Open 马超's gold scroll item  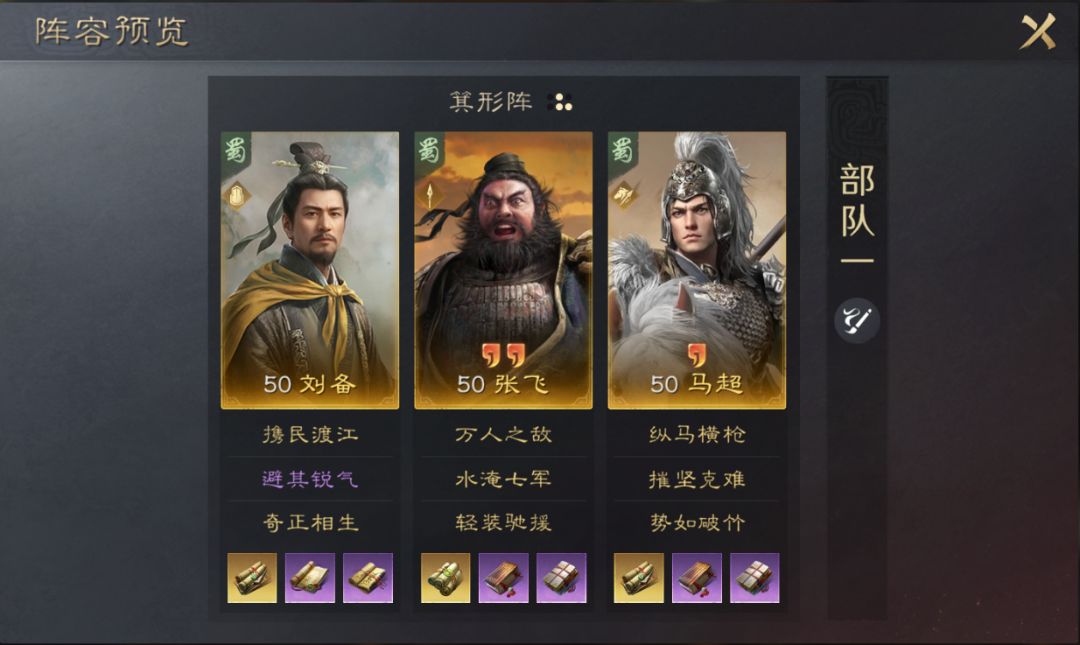tap(638, 577)
